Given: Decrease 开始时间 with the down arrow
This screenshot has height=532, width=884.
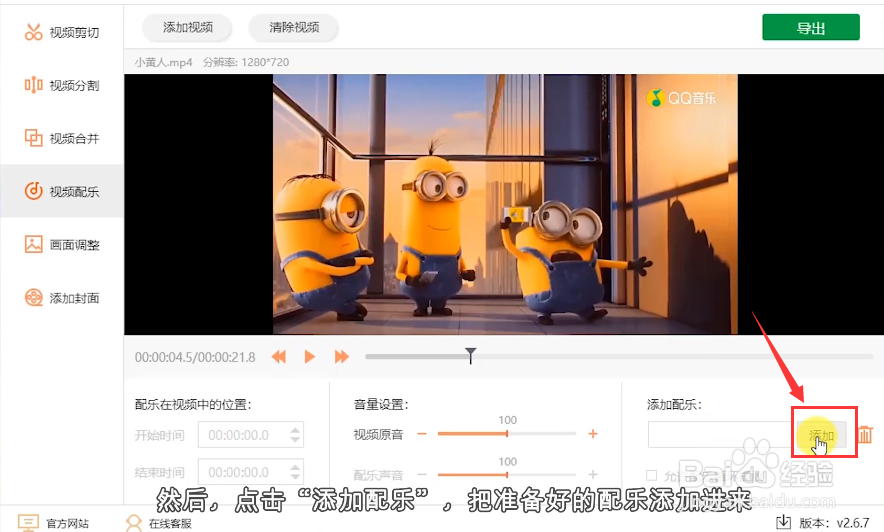Looking at the screenshot, I should [295, 440].
